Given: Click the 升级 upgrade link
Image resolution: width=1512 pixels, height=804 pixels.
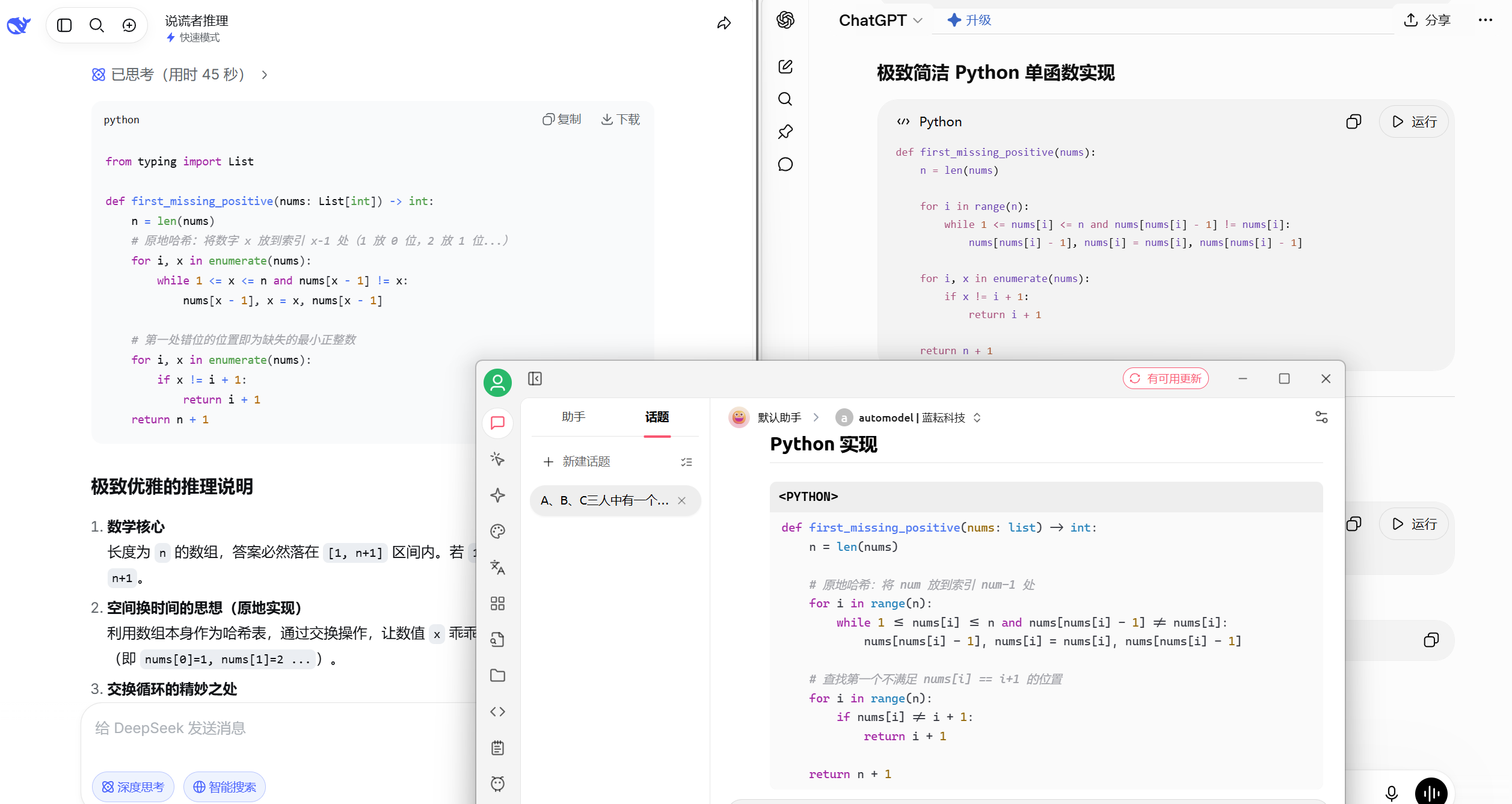Looking at the screenshot, I should [x=969, y=20].
